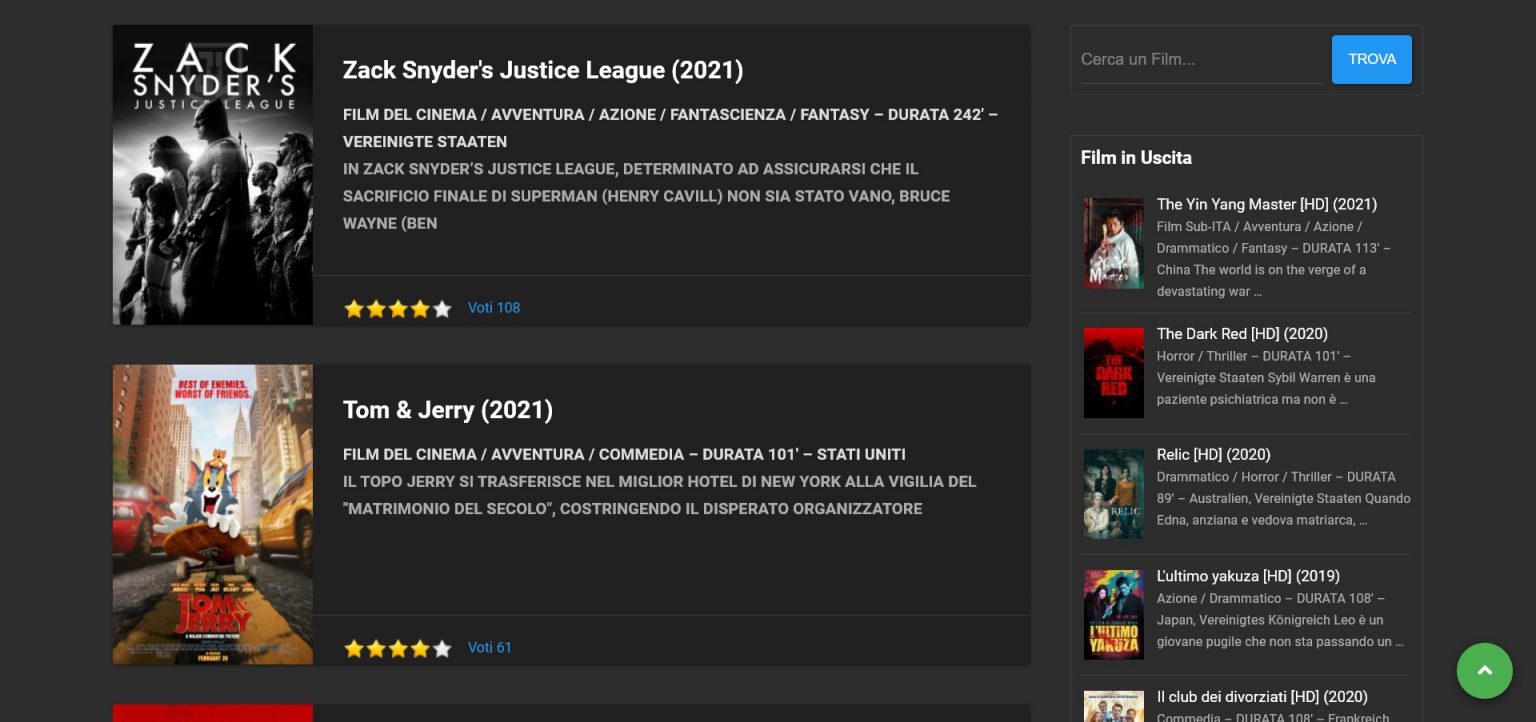
Task: Select the third star rating for Justice League
Action: (398, 309)
